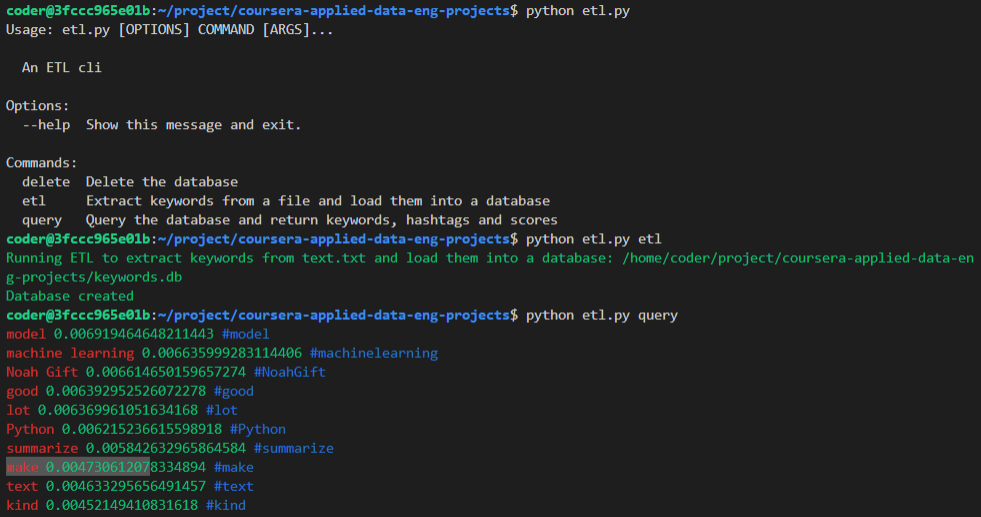
Task: Click the red 'machine learning' keyword
Action: [70, 353]
